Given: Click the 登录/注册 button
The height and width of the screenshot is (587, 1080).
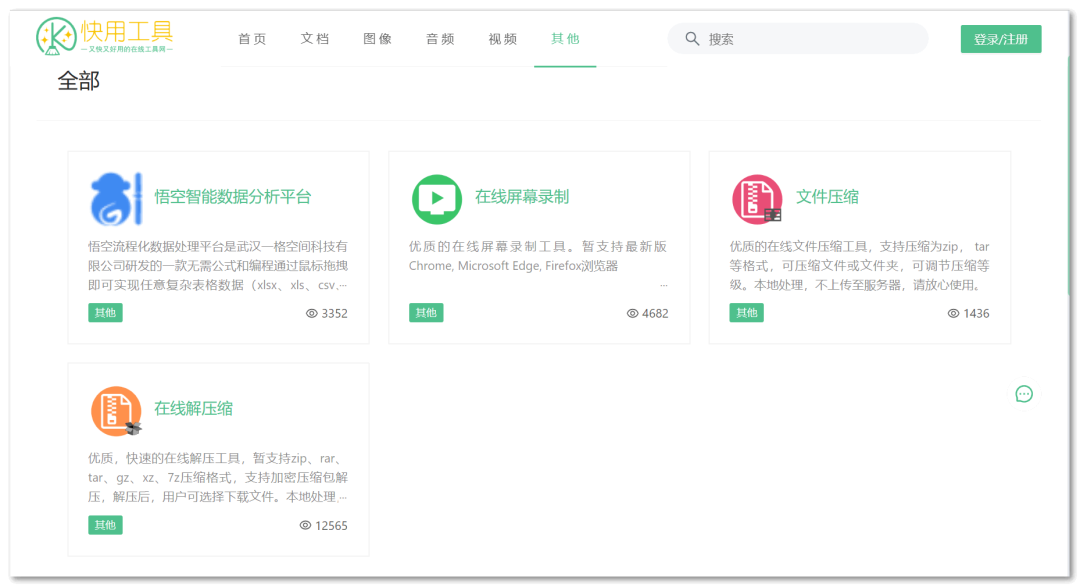Looking at the screenshot, I should [x=1000, y=38].
